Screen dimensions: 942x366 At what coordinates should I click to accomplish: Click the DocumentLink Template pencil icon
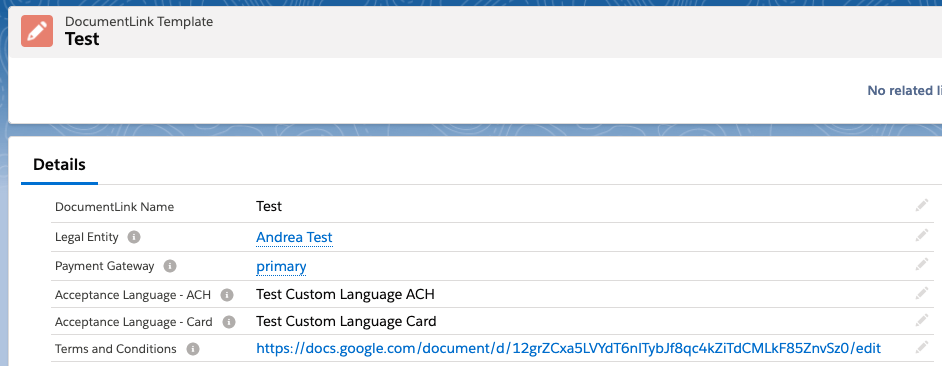(37, 31)
